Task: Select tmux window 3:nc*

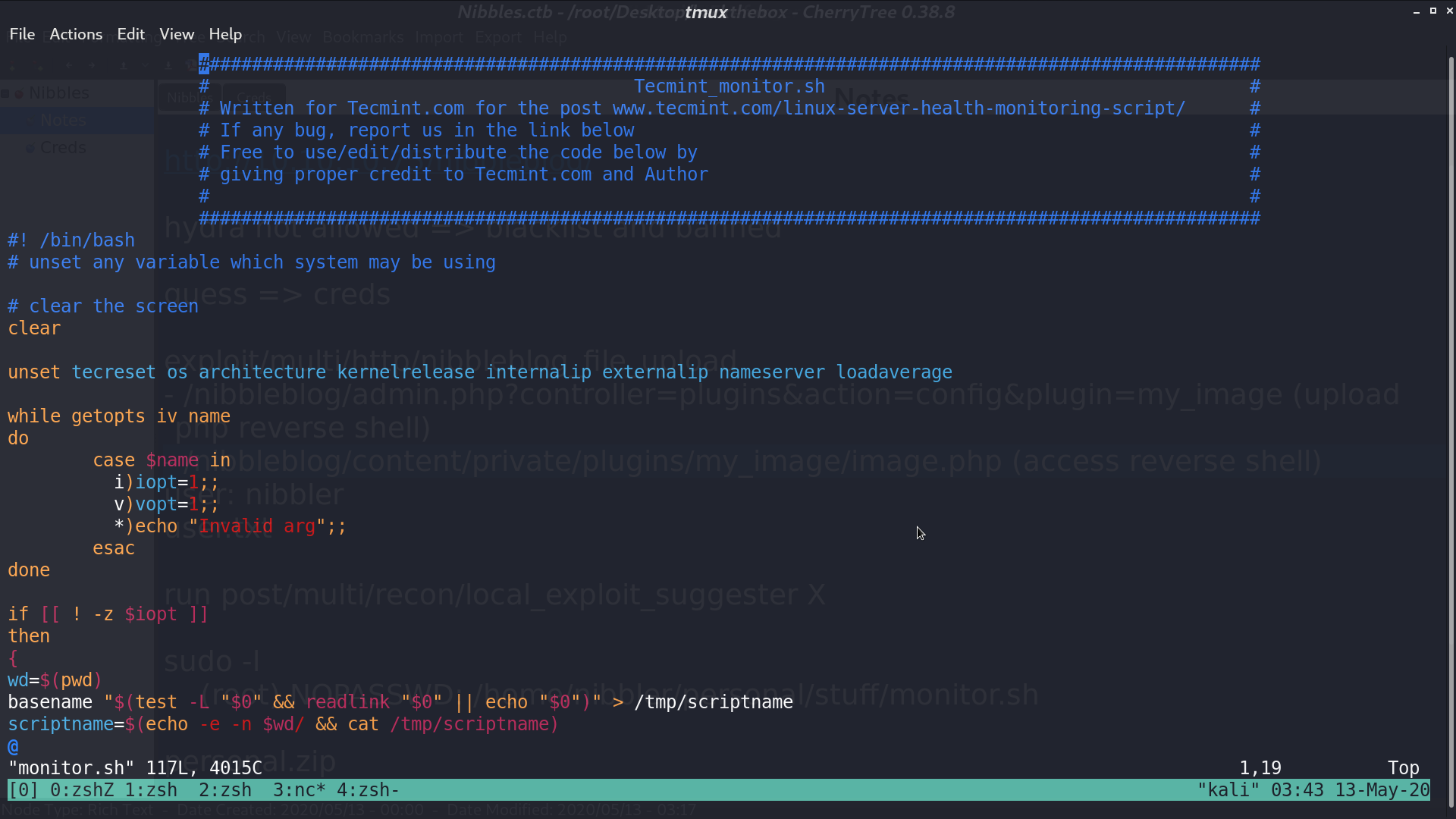Action: tap(300, 790)
